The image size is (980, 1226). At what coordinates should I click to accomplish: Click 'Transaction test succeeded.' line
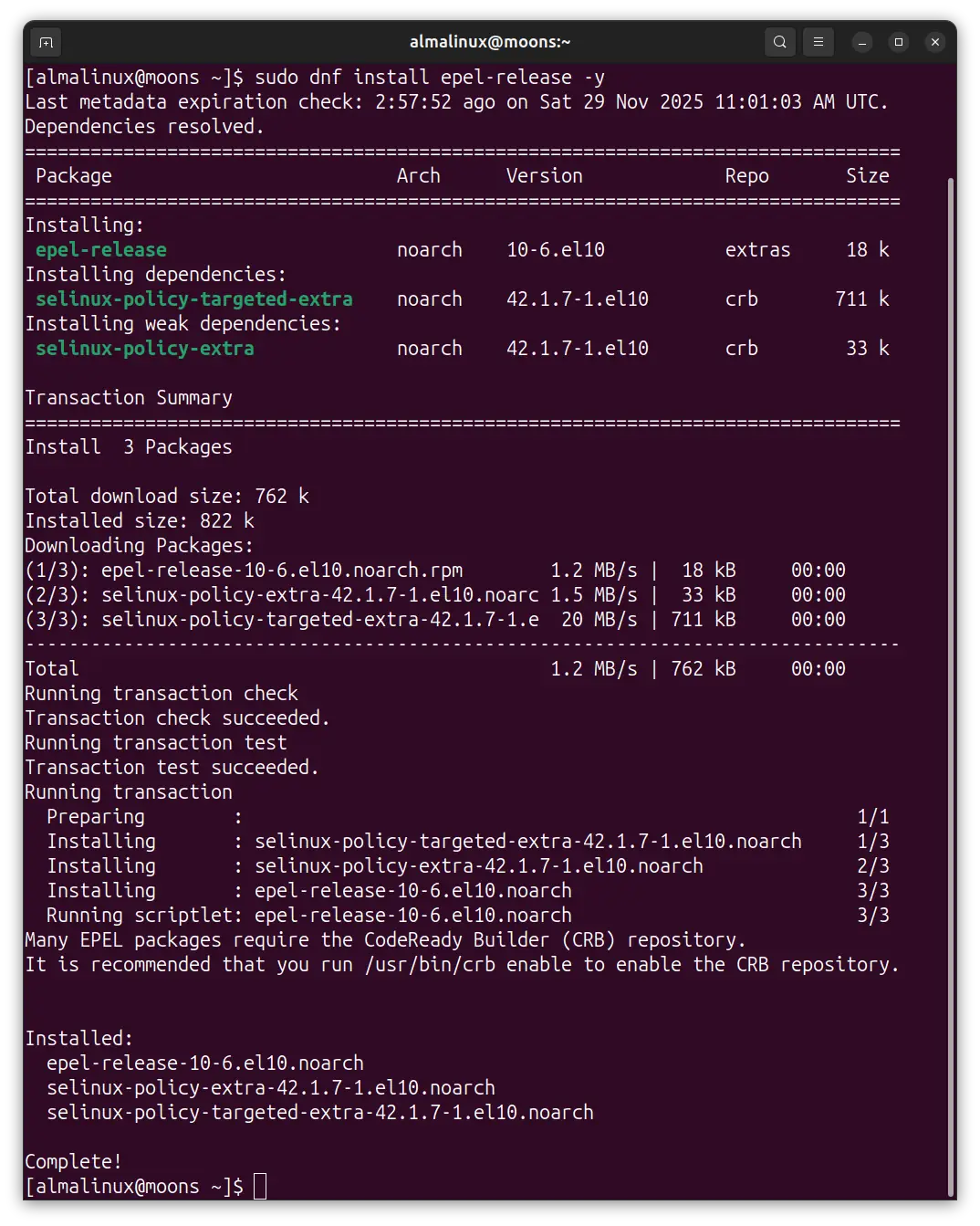tap(172, 768)
